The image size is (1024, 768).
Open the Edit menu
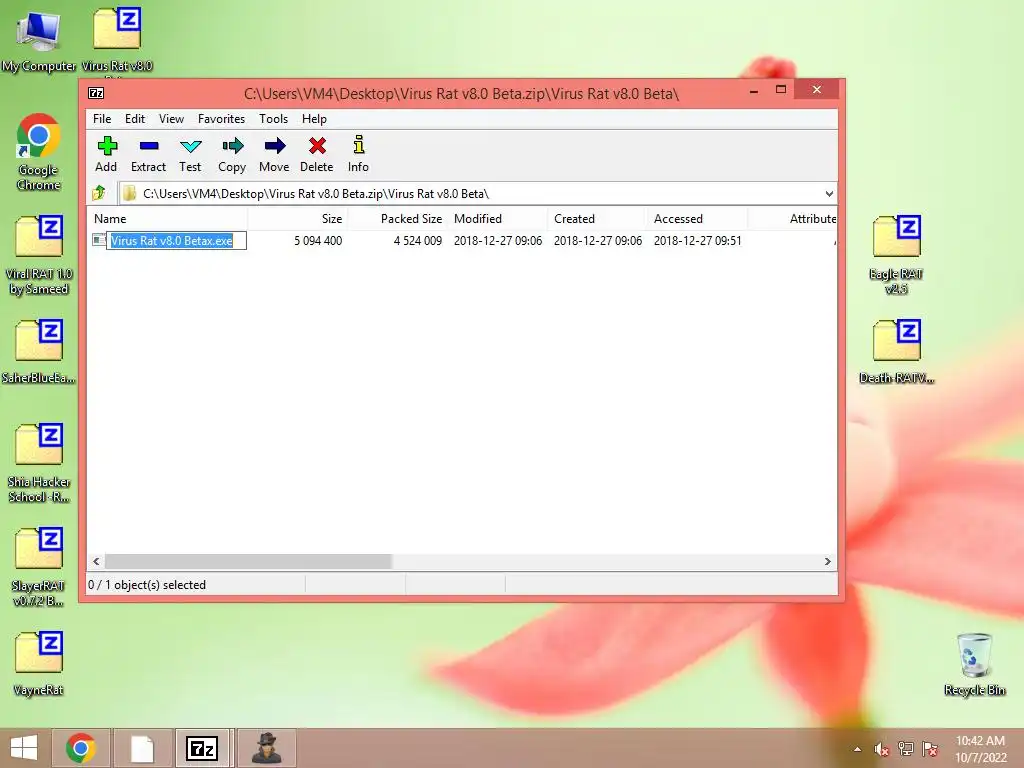pyautogui.click(x=135, y=118)
